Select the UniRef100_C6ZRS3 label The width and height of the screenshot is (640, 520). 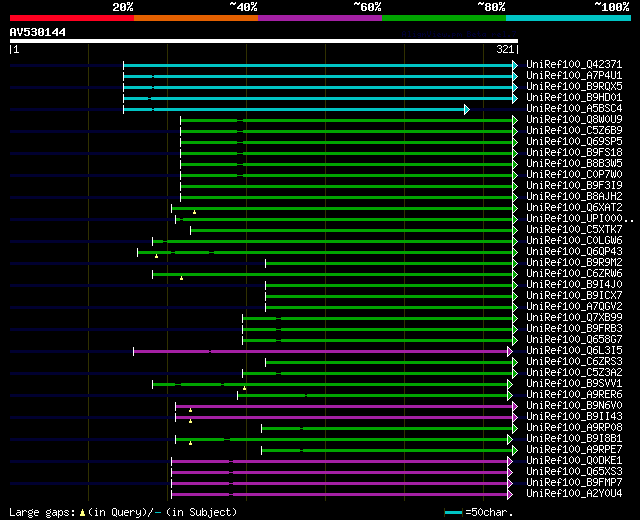pos(574,362)
